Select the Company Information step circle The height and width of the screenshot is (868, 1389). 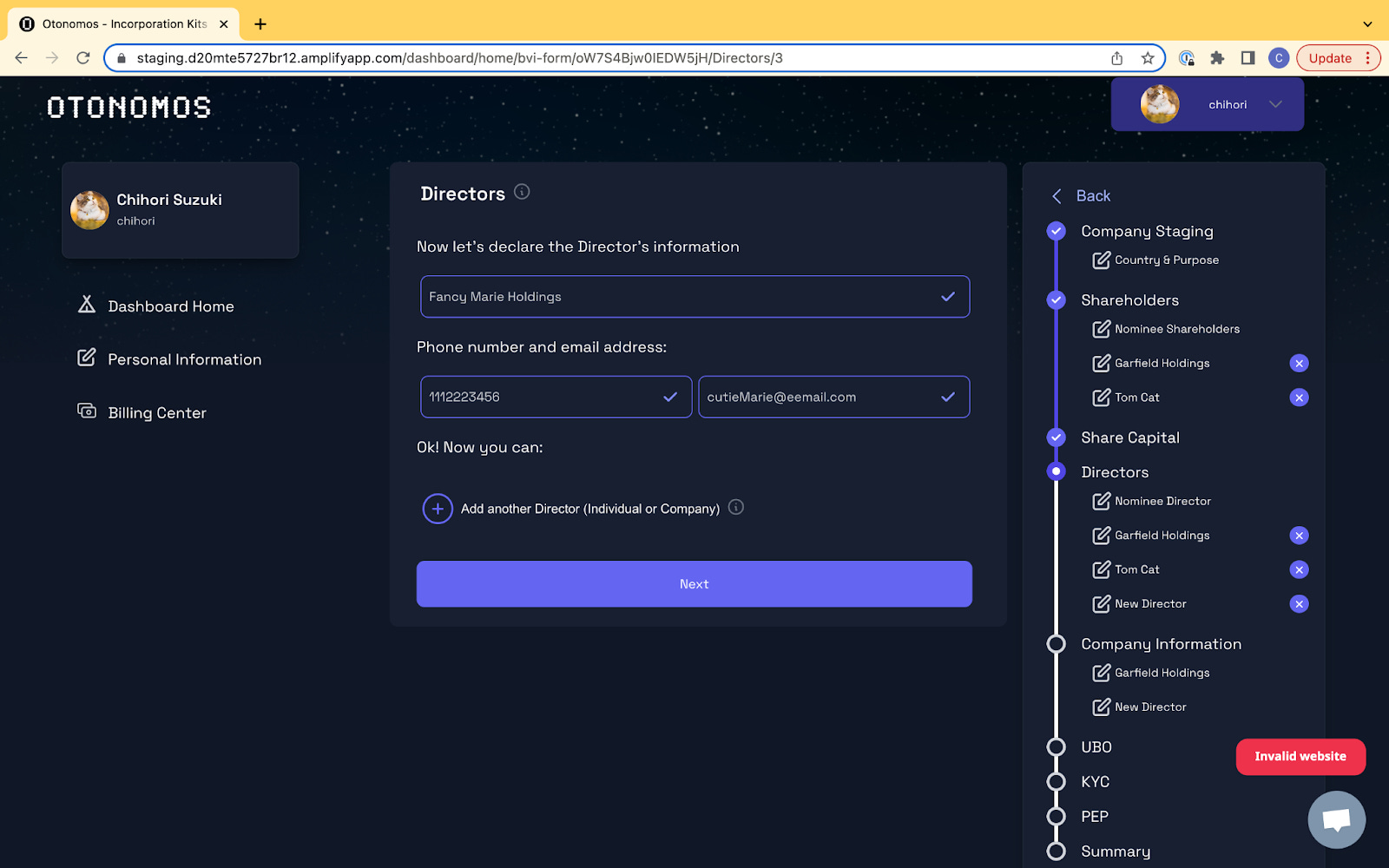[x=1056, y=644]
